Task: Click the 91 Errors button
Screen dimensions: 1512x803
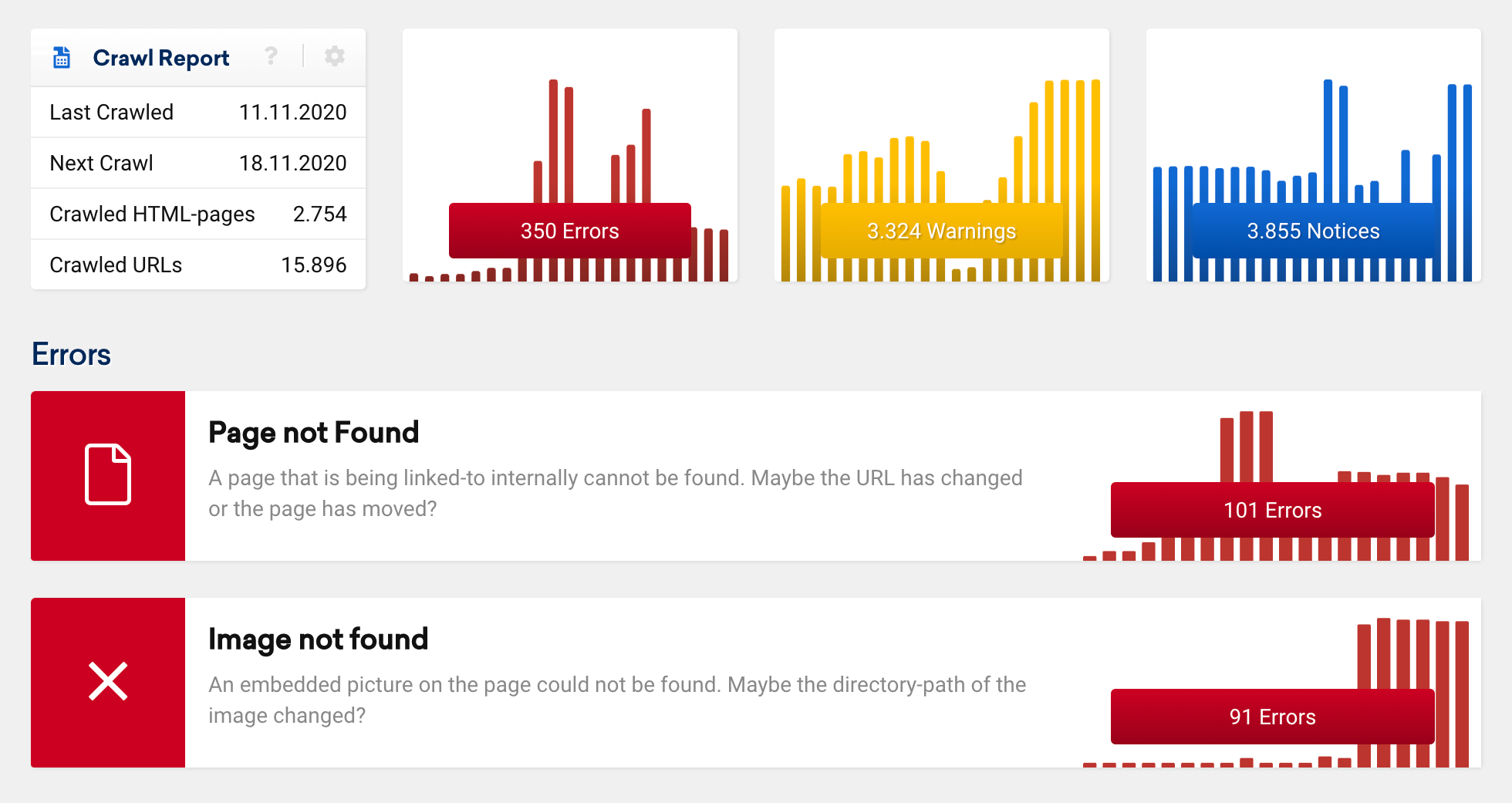Action: 1273,717
